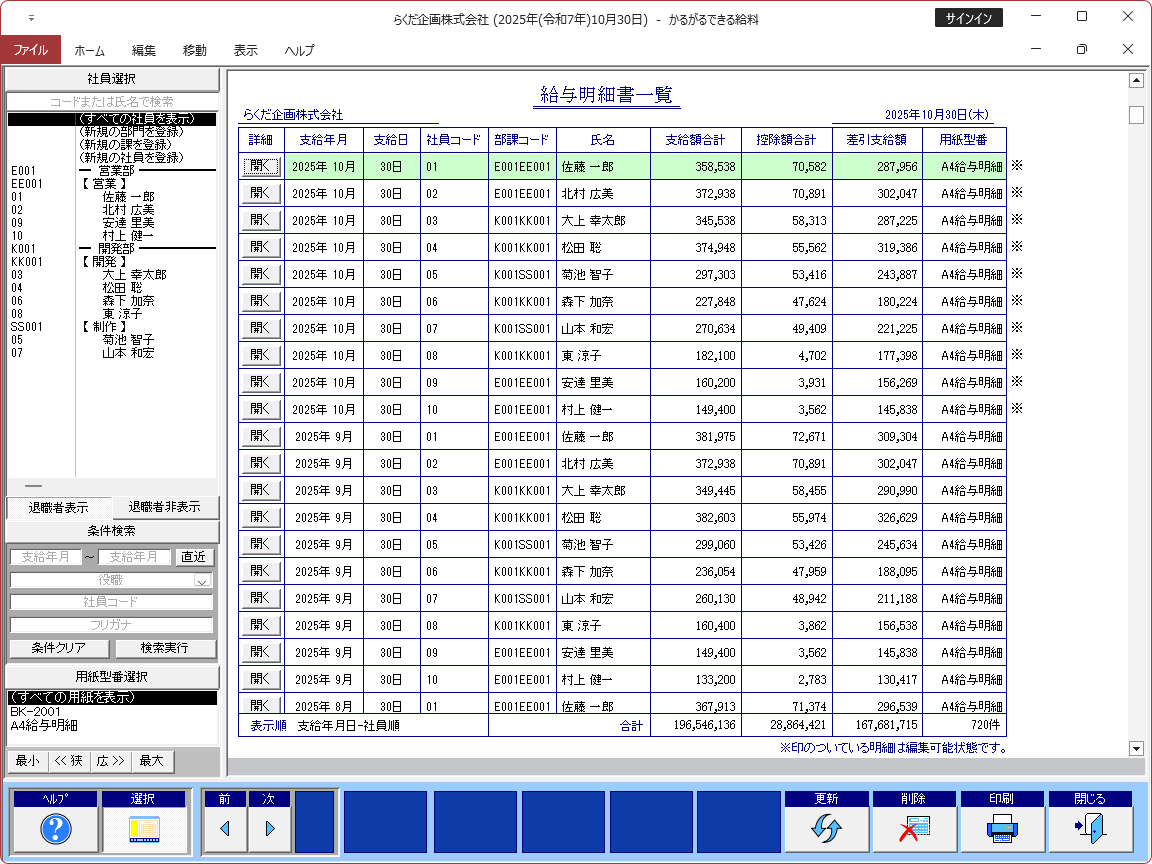Select 大上 幸太郎 in employee tree

[134, 275]
